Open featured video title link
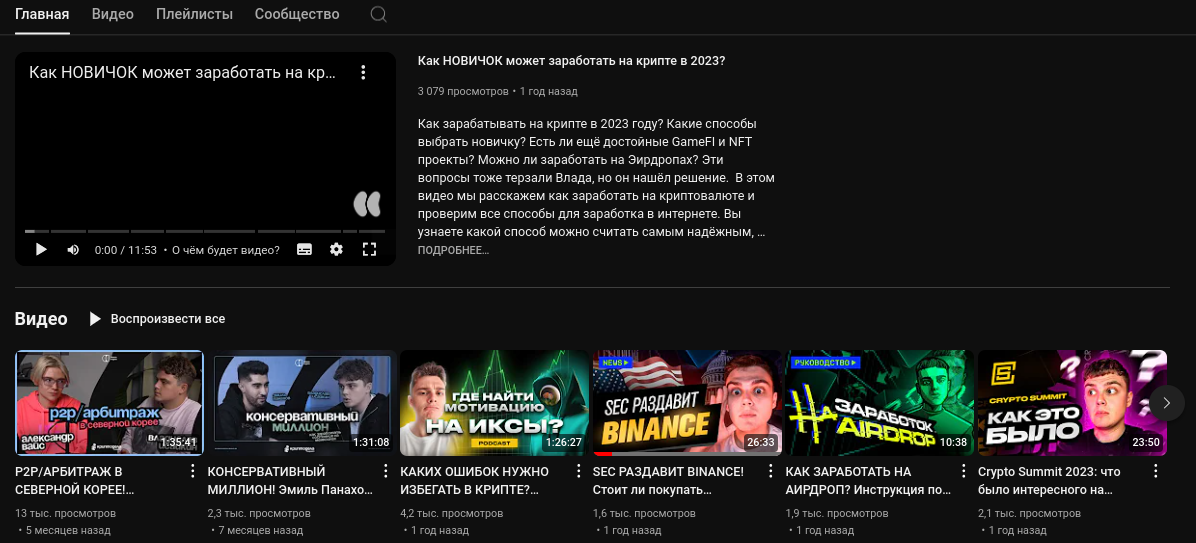Image resolution: width=1196 pixels, height=543 pixels. pyautogui.click(x=571, y=61)
